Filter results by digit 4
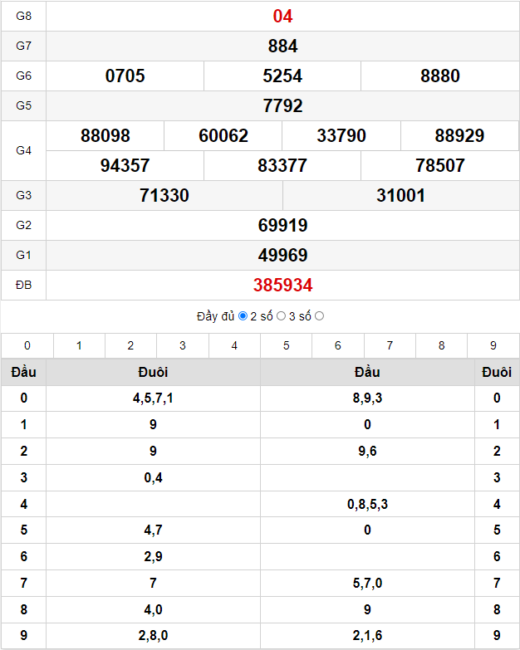This screenshot has height=650, width=520. point(234,346)
